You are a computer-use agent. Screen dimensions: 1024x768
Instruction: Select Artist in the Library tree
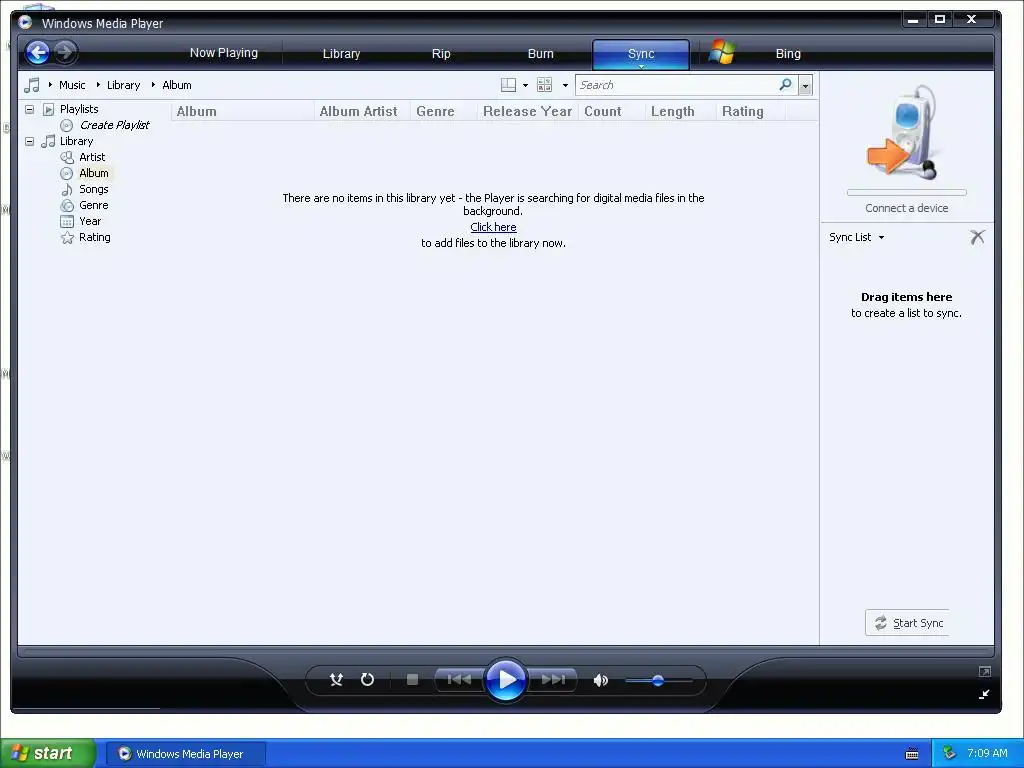pos(92,157)
